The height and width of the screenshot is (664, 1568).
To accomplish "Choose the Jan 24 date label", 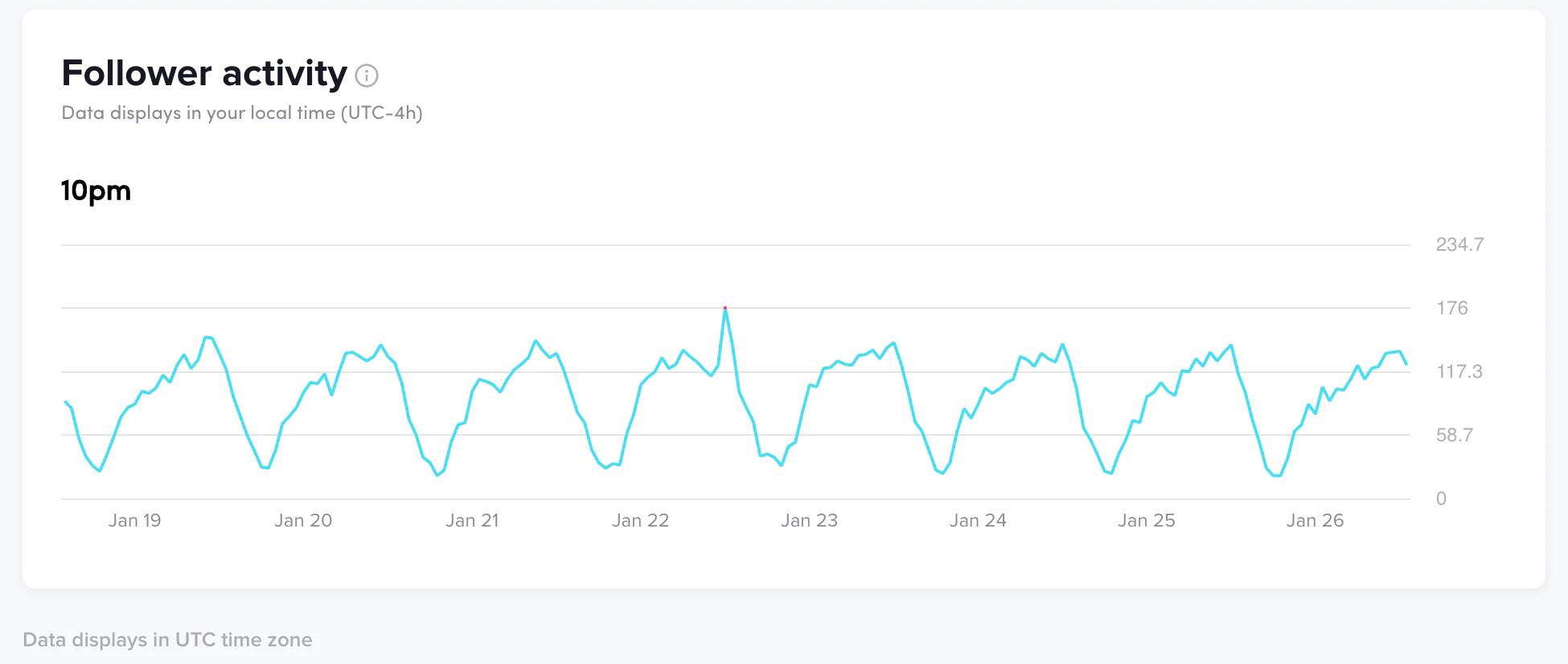I will click(x=978, y=521).
